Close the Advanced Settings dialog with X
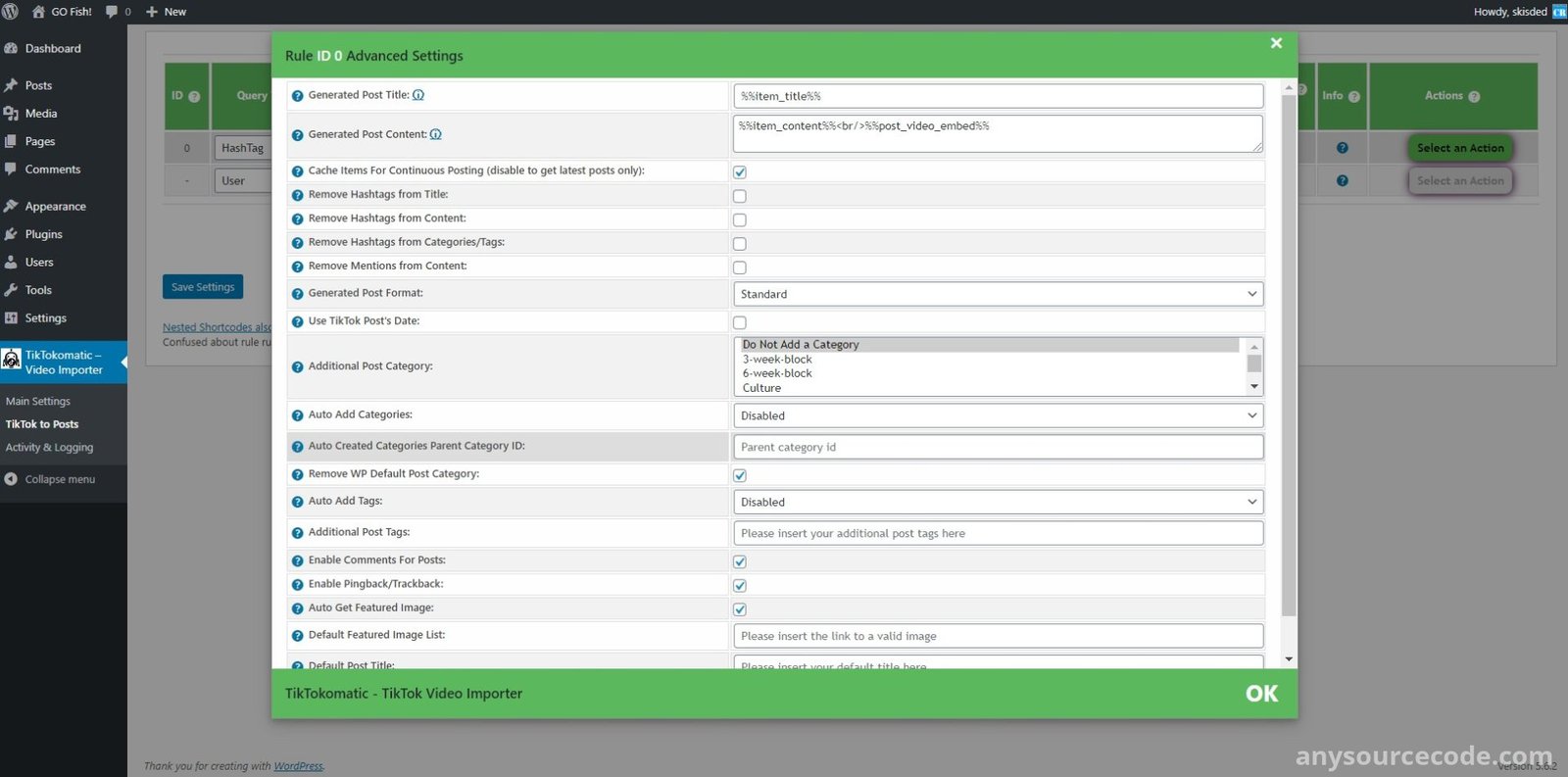Screen dimensions: 1568x777 1276,43
